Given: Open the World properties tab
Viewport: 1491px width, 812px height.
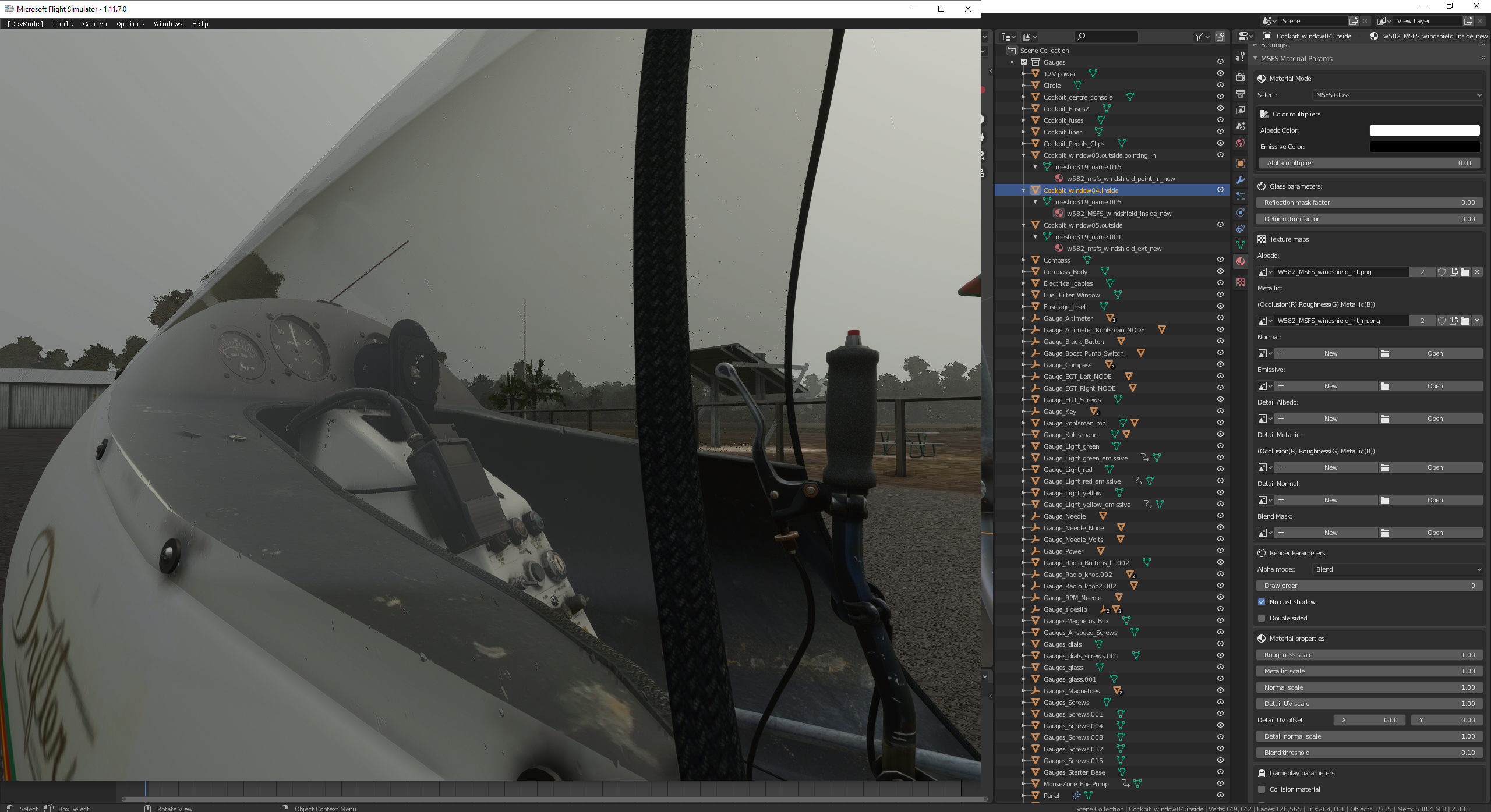Looking at the screenshot, I should pos(1241,143).
